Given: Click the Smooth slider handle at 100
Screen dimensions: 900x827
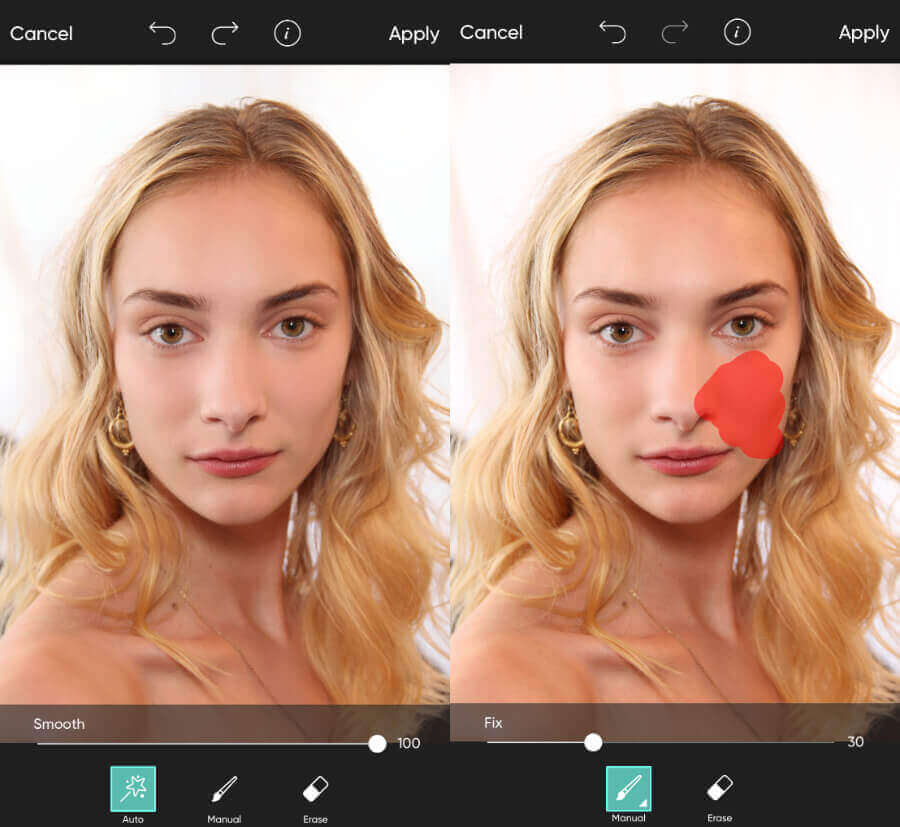Looking at the screenshot, I should click(377, 743).
